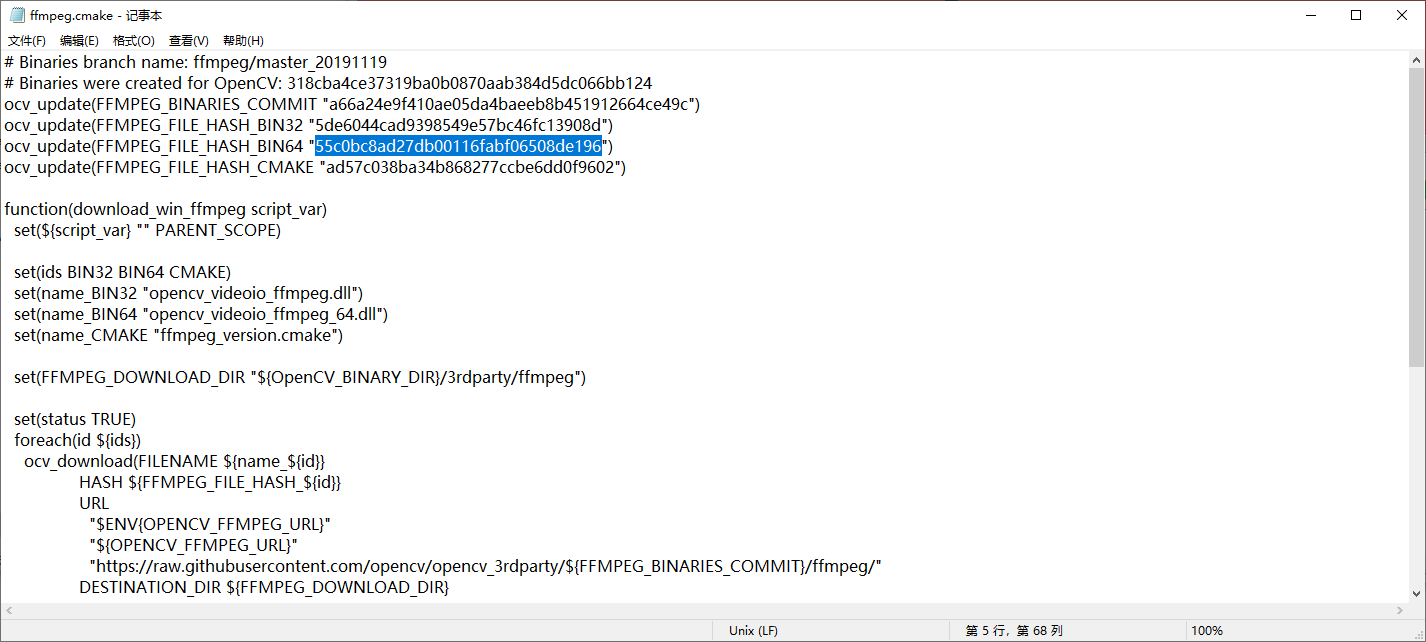Click the set(FFMPEG_DOWNLOAD_DIR ...) line
The image size is (1426, 642).
(300, 377)
